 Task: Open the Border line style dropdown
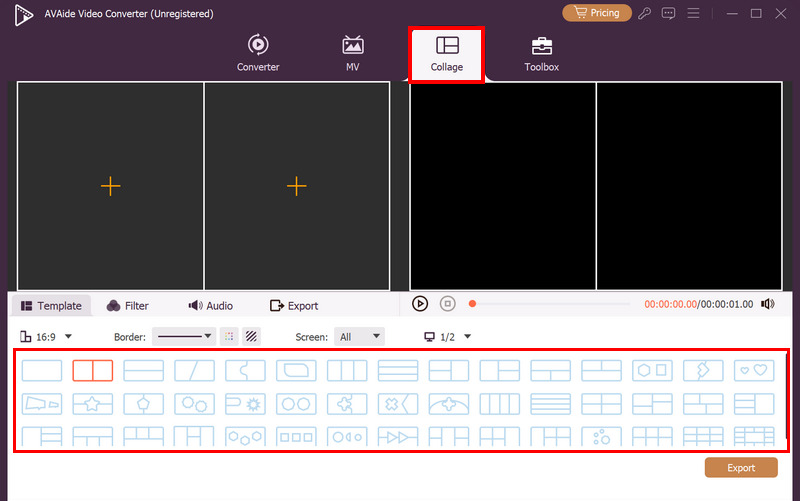[186, 337]
